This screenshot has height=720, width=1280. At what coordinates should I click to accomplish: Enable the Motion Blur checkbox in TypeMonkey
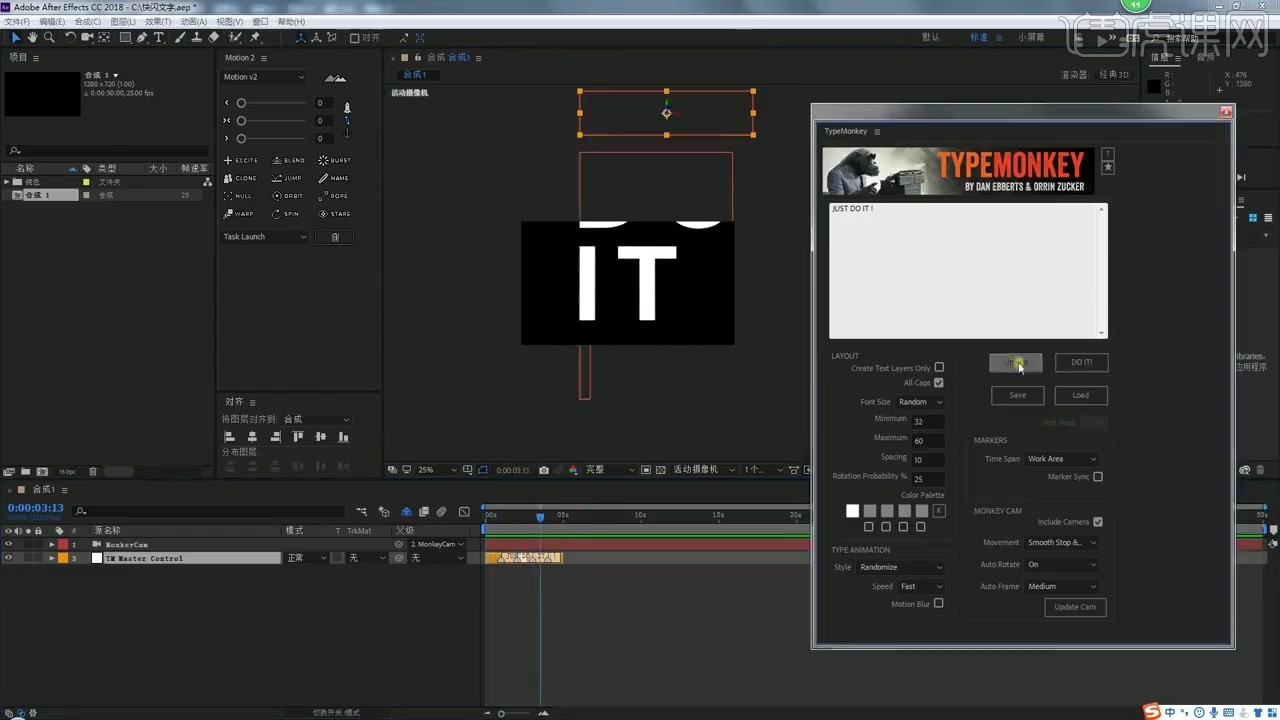click(939, 604)
